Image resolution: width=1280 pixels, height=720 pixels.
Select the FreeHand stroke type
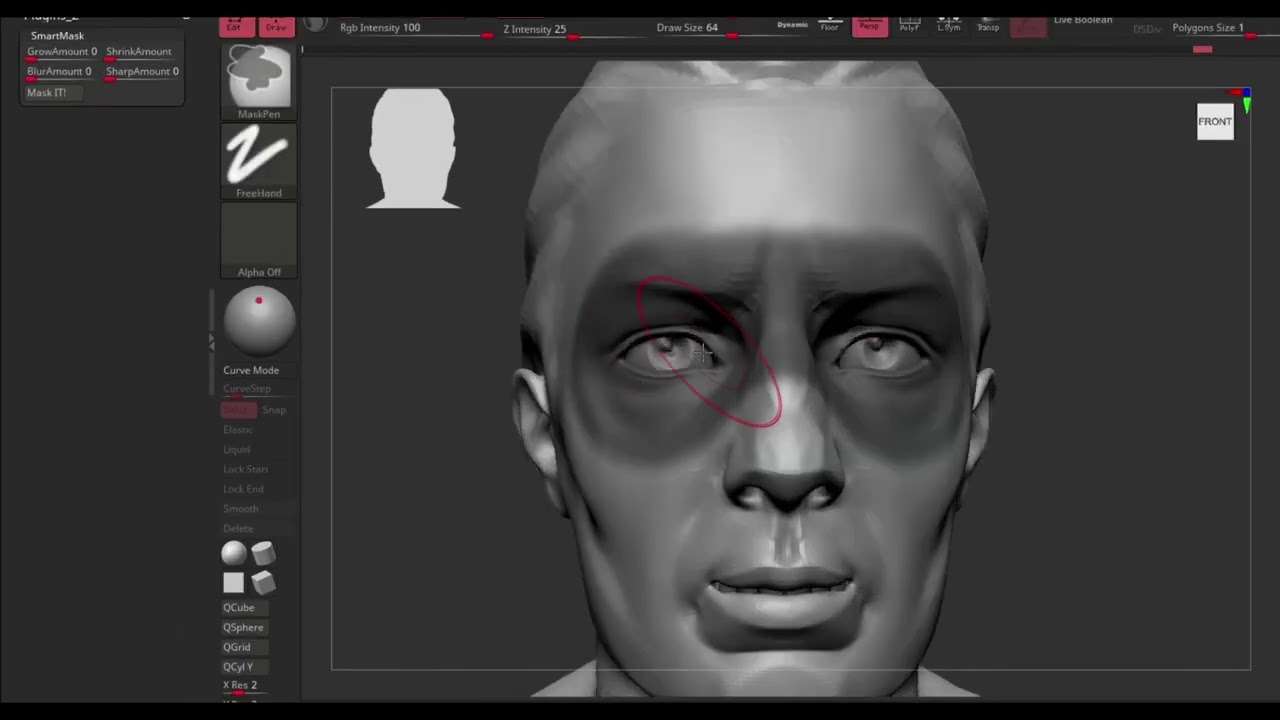pyautogui.click(x=259, y=158)
